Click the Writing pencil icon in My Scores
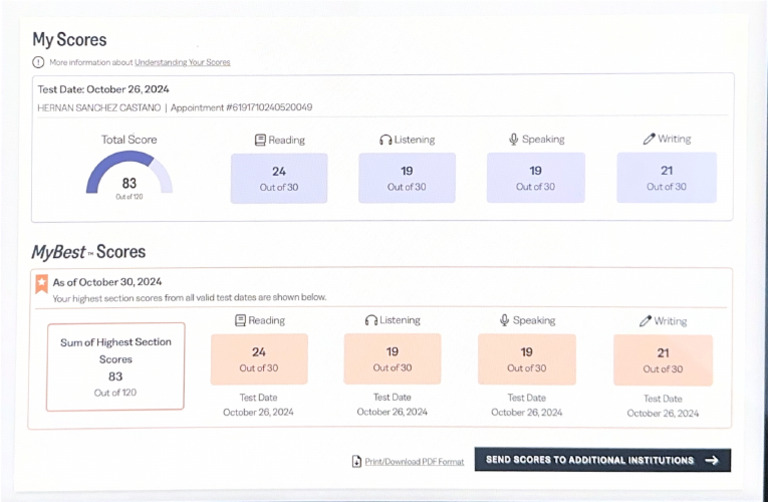Image resolution: width=768 pixels, height=502 pixels. (x=648, y=139)
